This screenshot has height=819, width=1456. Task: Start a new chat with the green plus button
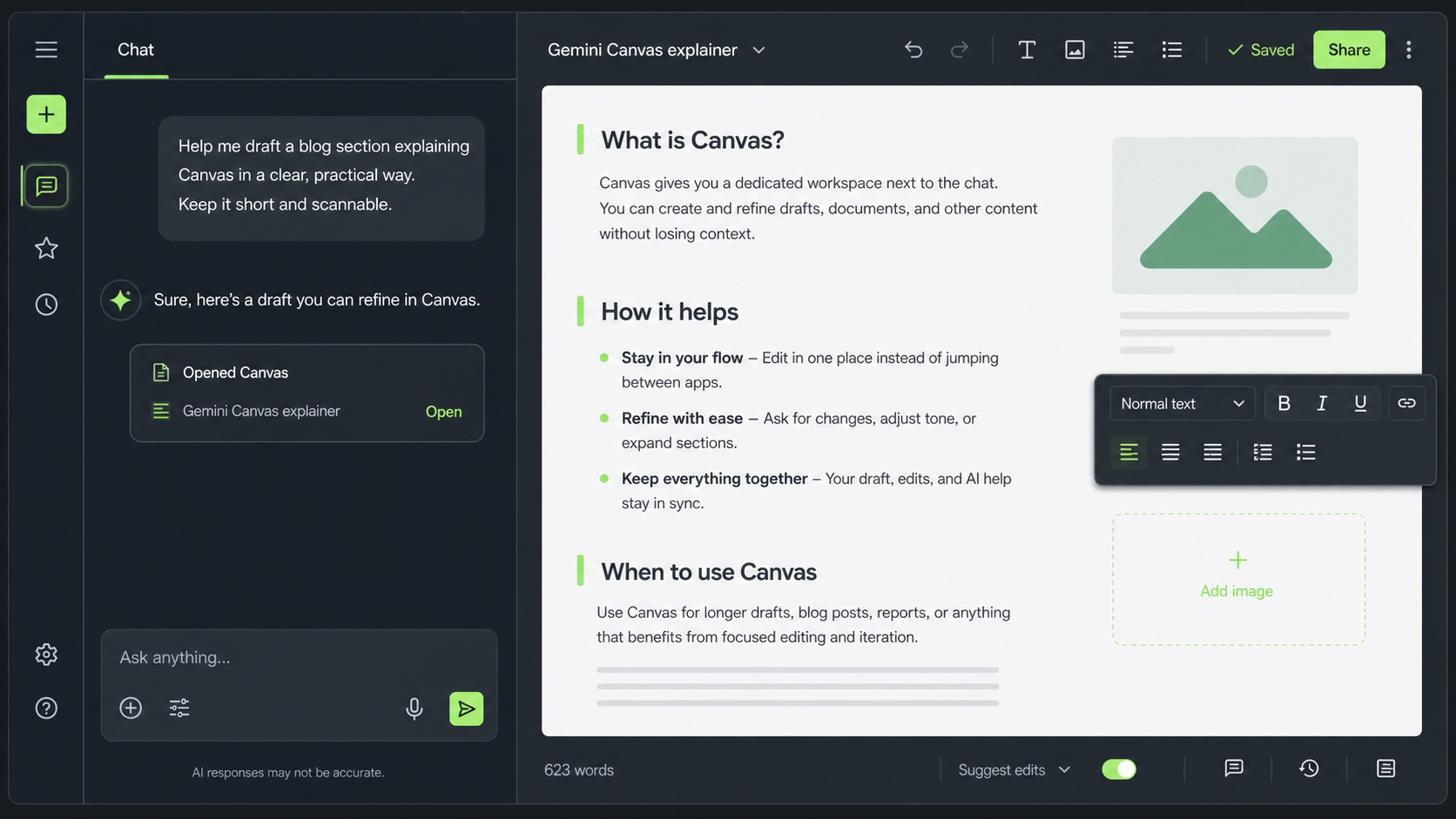(x=46, y=114)
